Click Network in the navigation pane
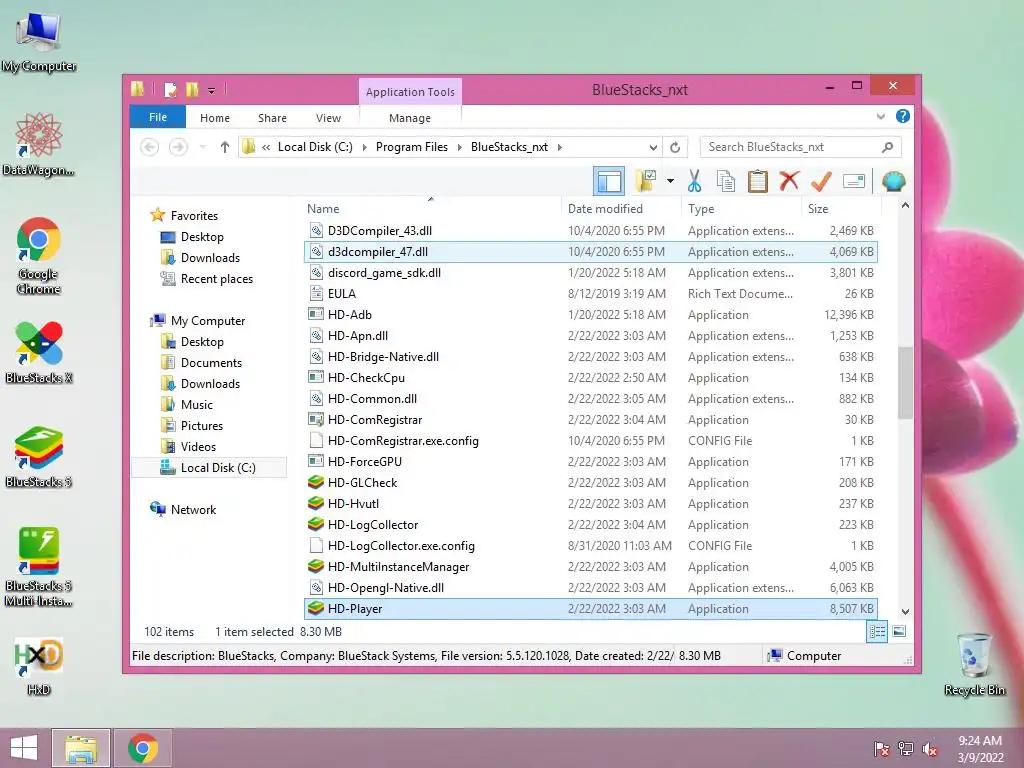This screenshot has width=1024, height=768. [x=193, y=509]
